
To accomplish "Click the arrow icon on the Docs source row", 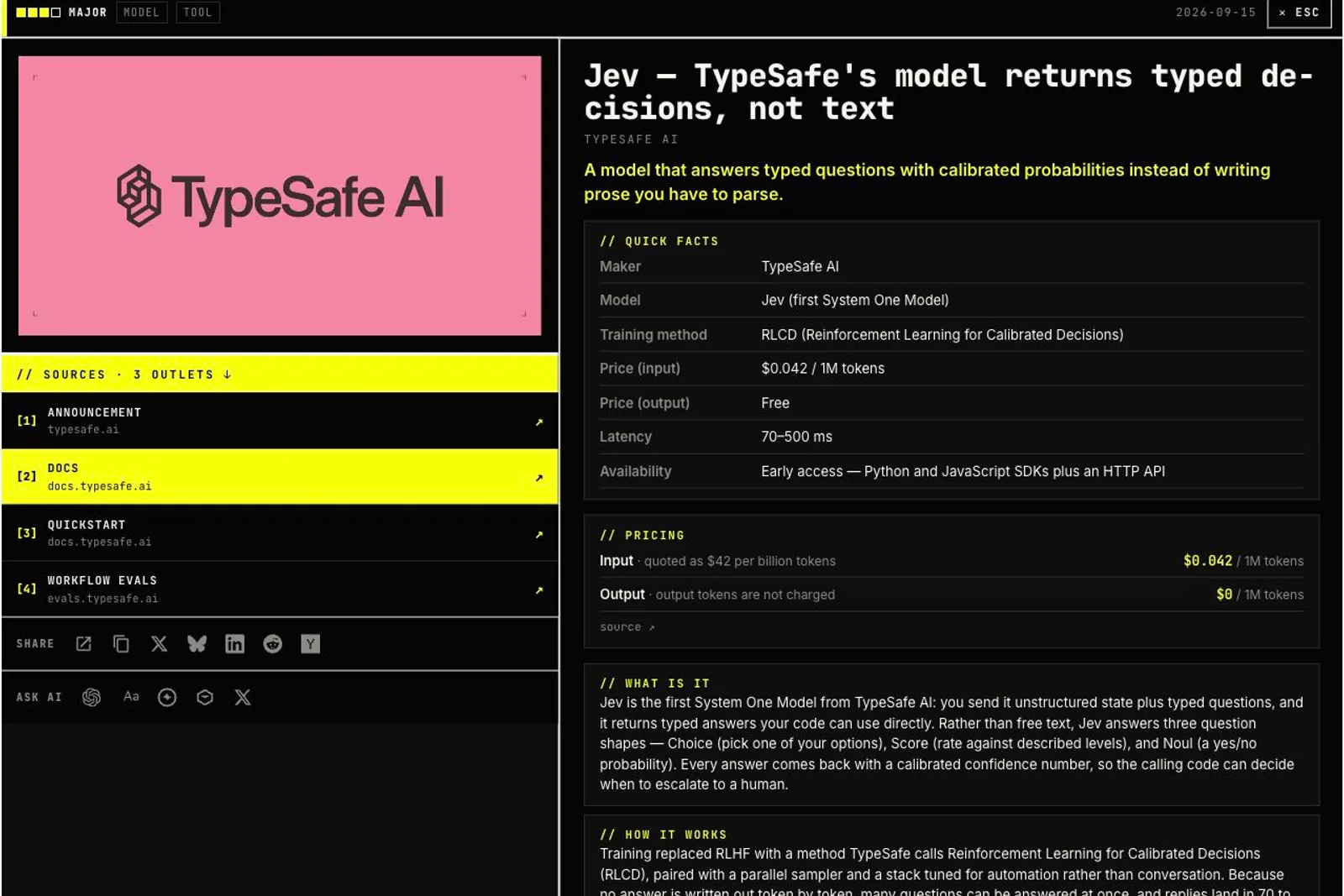I will (539, 478).
